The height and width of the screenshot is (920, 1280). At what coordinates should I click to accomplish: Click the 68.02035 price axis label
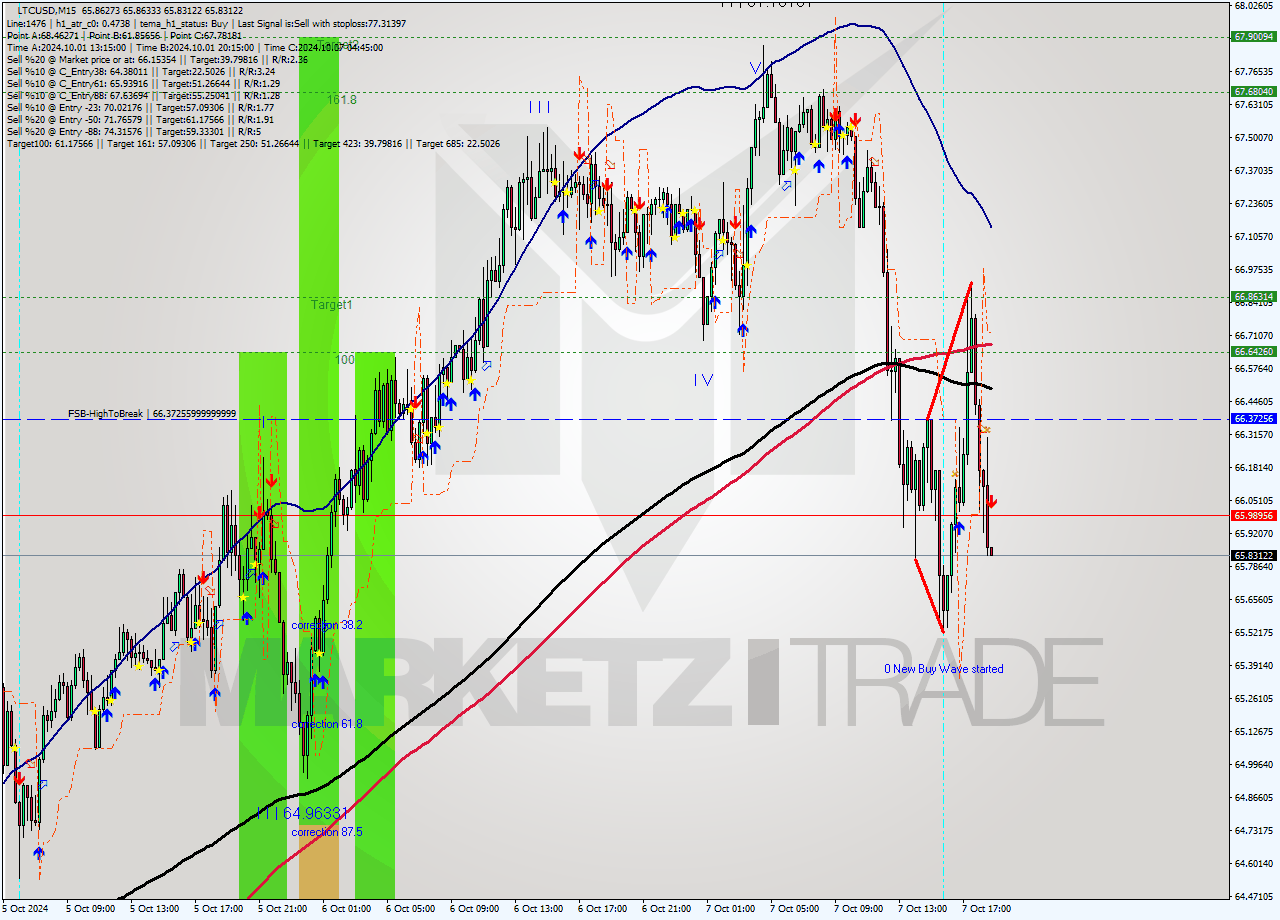pos(1254,5)
